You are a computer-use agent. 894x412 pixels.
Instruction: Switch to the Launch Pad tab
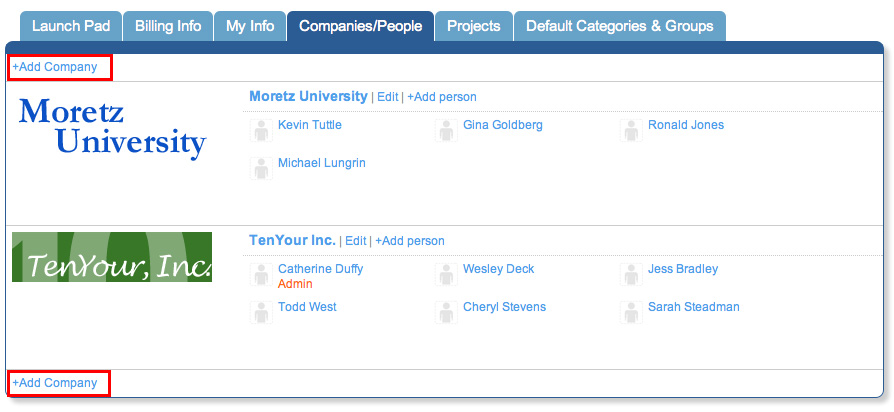point(71,26)
